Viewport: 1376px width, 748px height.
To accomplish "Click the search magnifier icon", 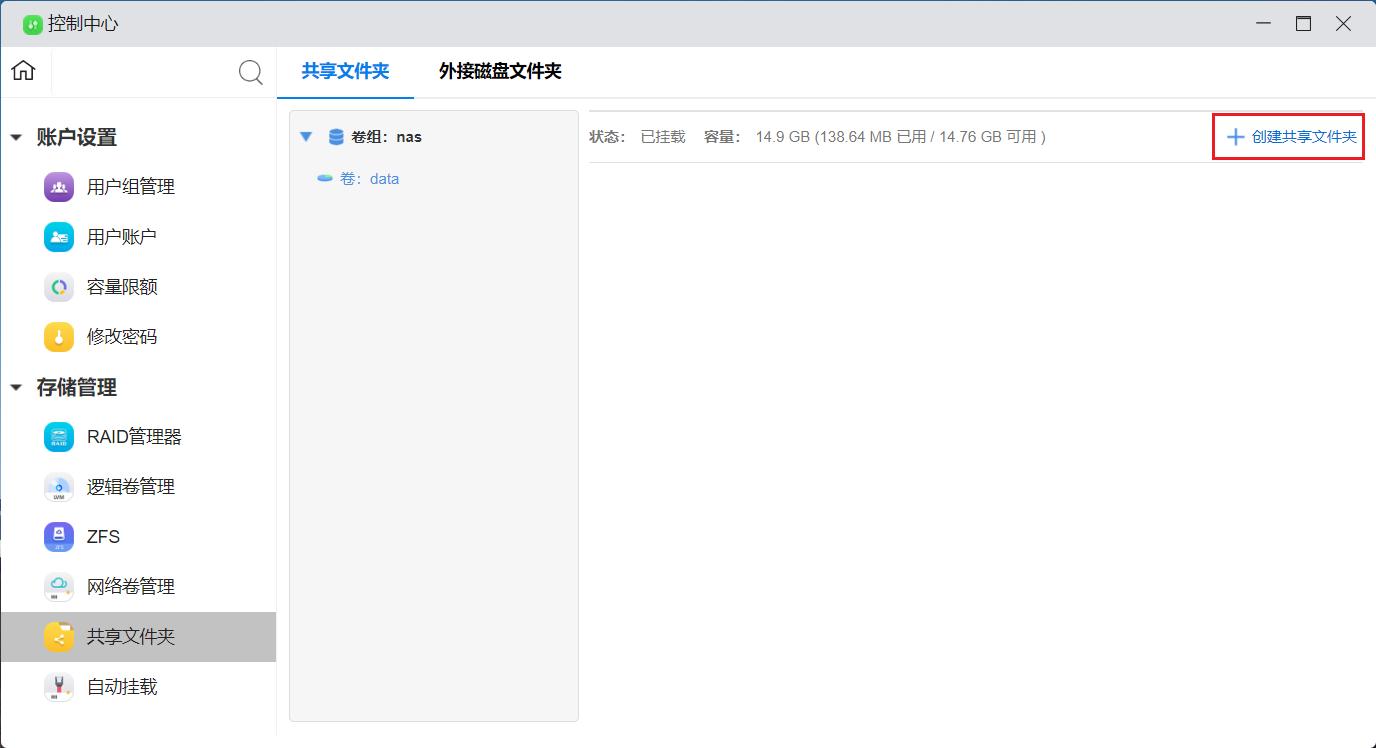I will point(250,72).
